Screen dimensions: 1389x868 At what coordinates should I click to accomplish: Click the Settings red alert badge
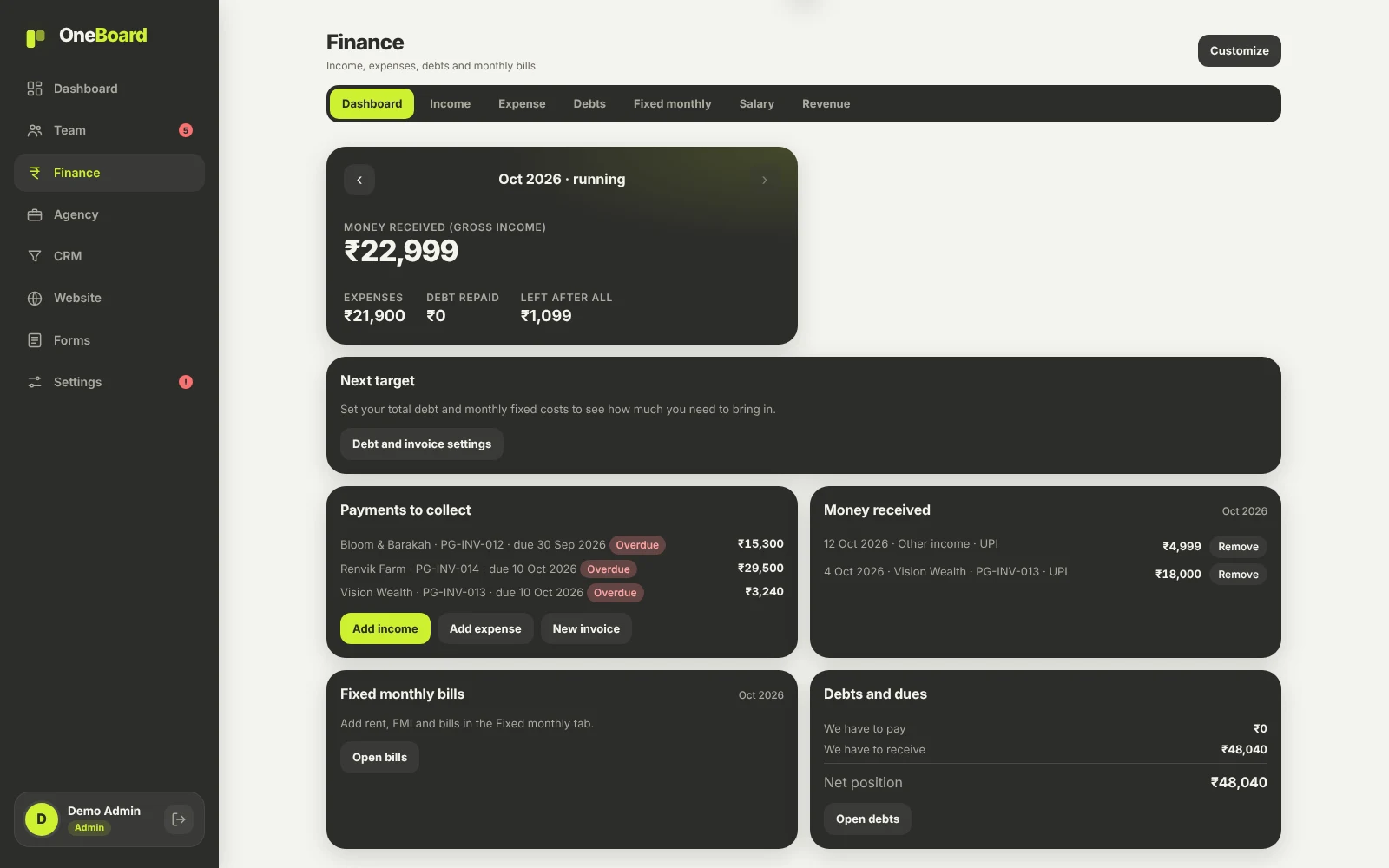click(186, 382)
